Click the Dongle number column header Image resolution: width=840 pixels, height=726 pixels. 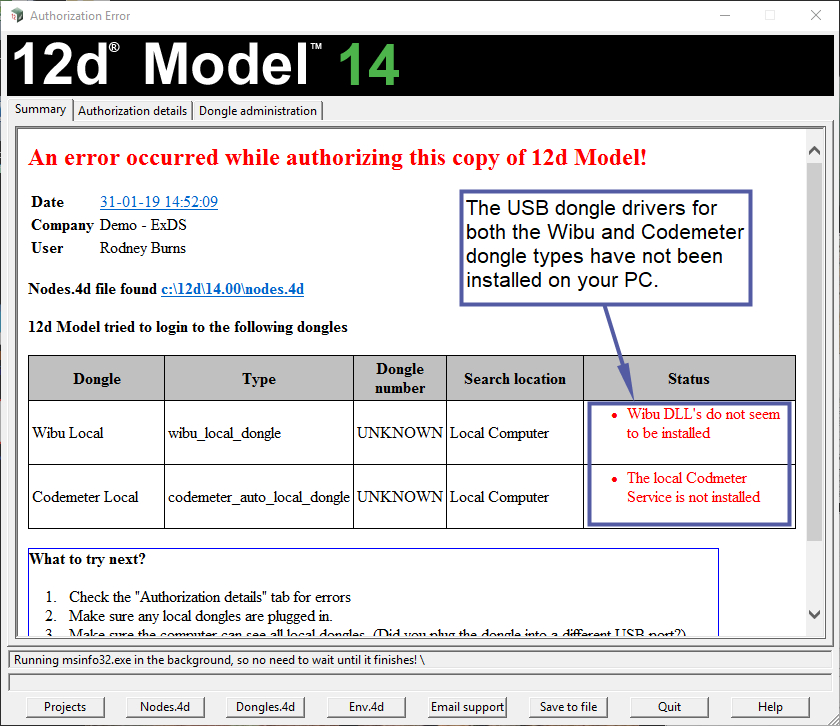click(x=400, y=379)
